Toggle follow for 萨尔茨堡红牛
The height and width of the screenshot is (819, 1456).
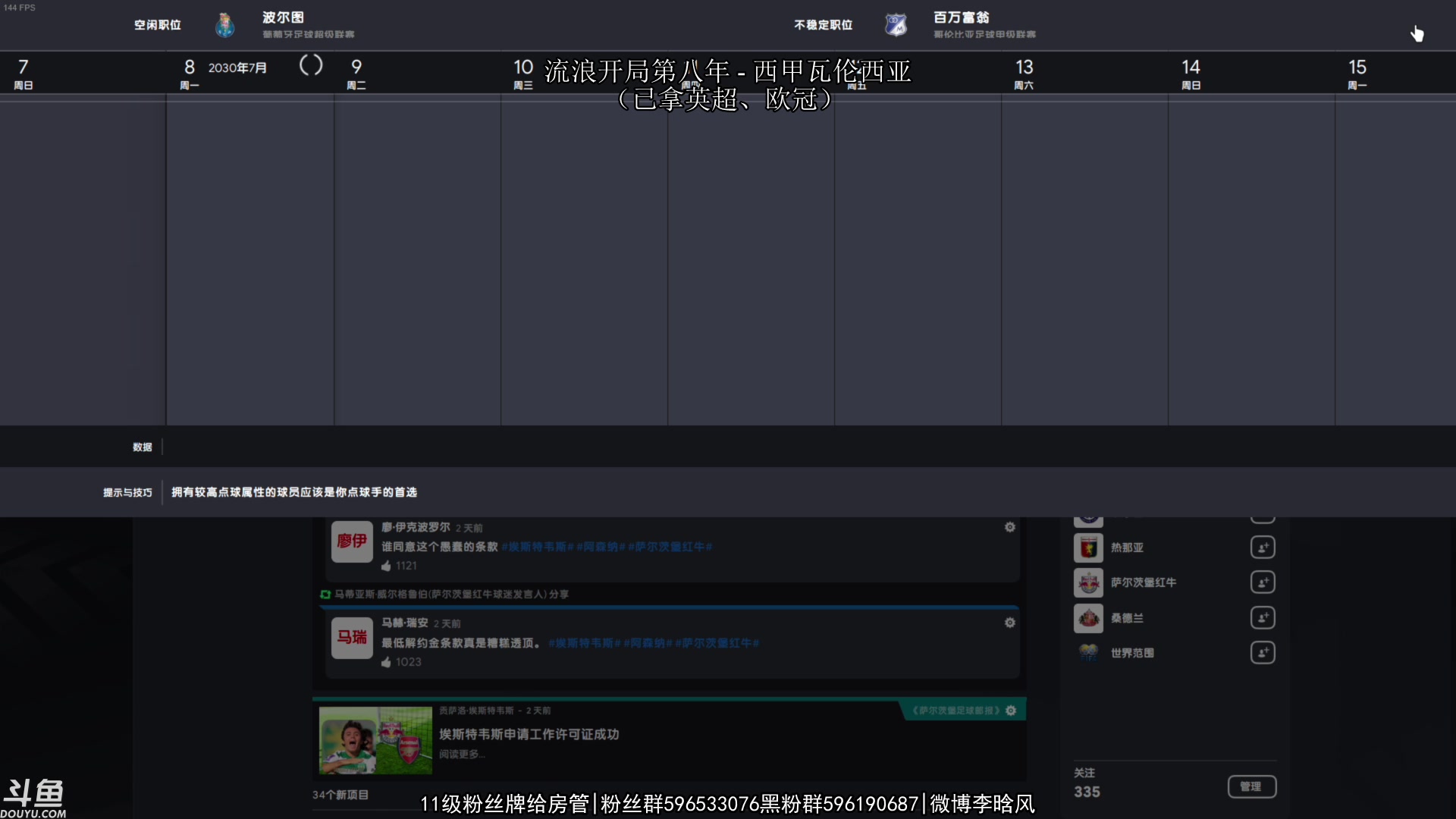pos(1263,582)
